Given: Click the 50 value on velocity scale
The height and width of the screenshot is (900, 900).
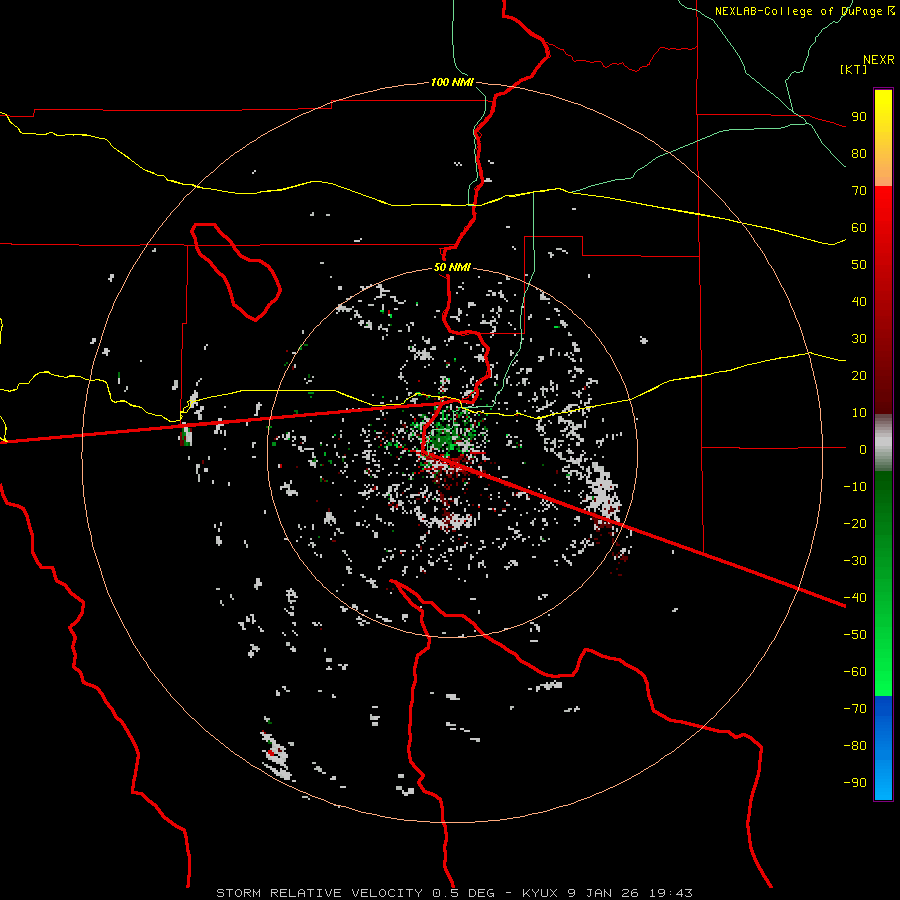Looking at the screenshot, I should tap(859, 265).
